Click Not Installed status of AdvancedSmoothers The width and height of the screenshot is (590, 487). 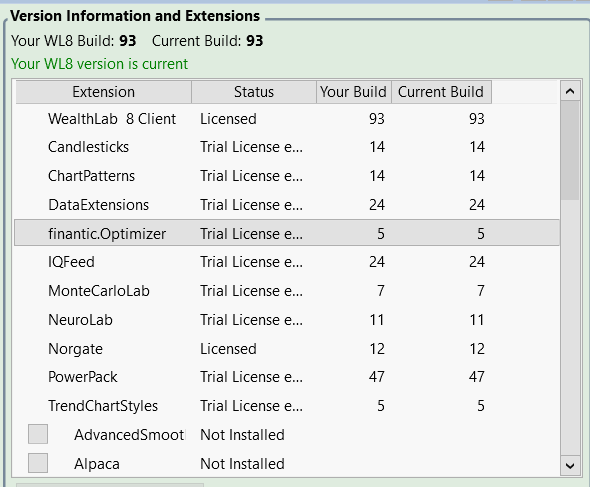[x=242, y=435]
